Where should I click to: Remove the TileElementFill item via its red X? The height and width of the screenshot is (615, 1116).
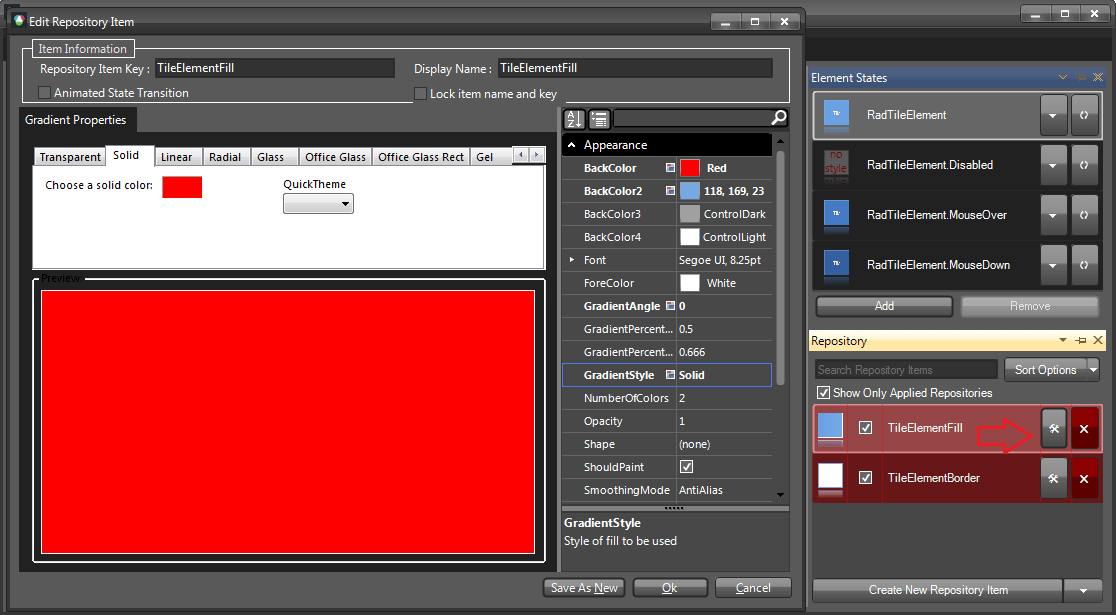[x=1084, y=428]
